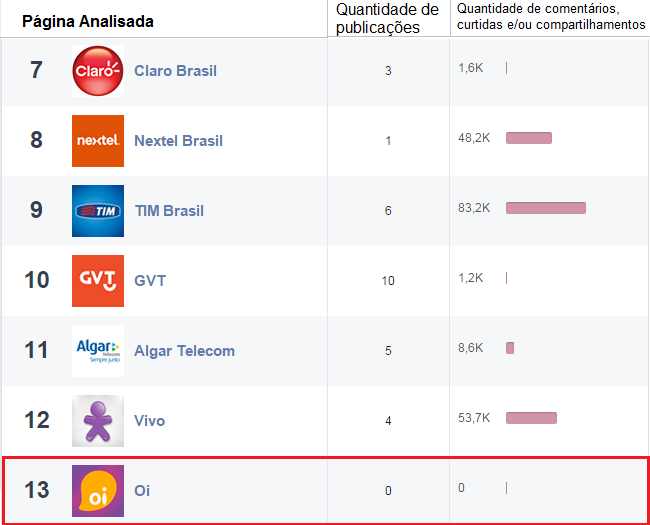
Task: Sort by Quantidade de publicações header
Action: [387, 18]
